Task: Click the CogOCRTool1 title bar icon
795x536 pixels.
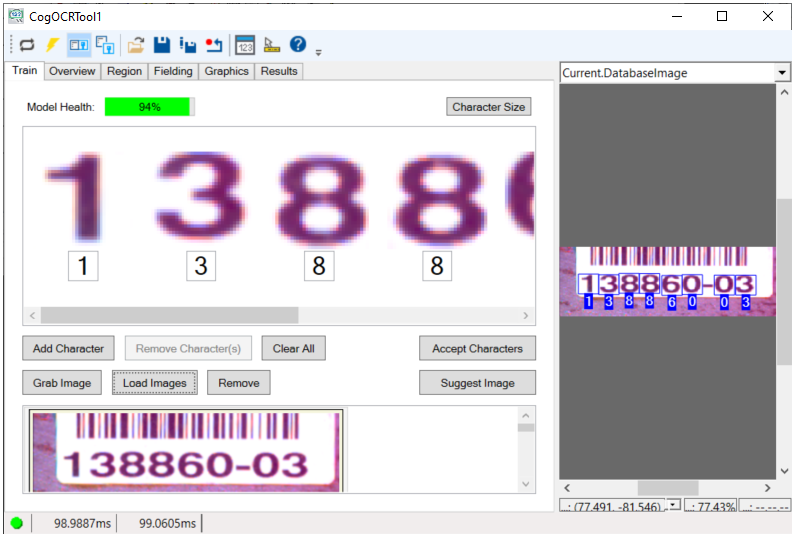Action: (16, 16)
